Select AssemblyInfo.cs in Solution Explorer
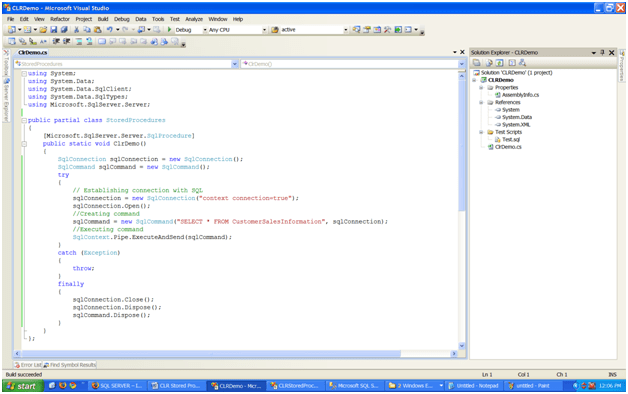The width and height of the screenshot is (628, 394). pyautogui.click(x=520, y=95)
